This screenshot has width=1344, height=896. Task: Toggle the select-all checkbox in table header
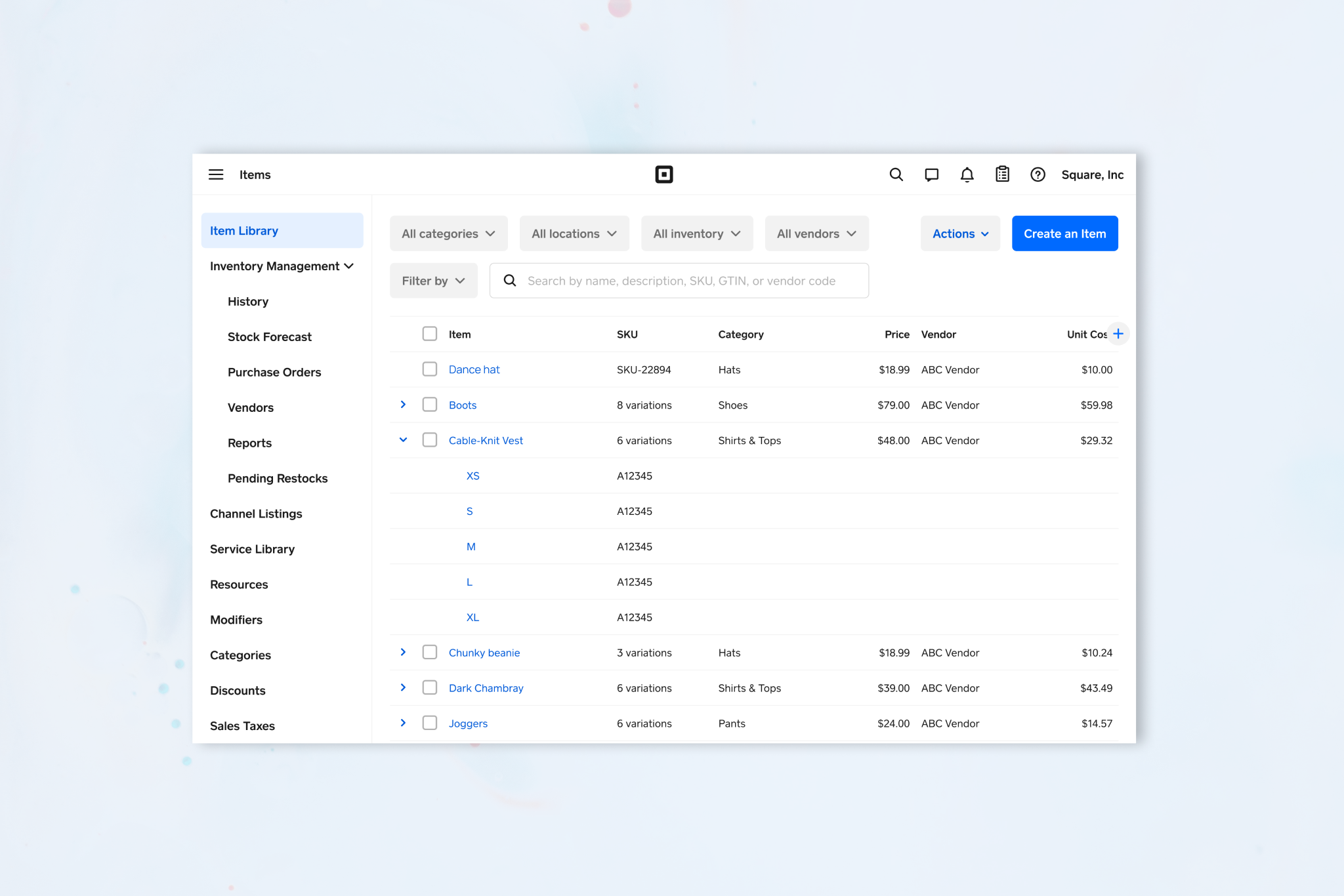pyautogui.click(x=430, y=334)
